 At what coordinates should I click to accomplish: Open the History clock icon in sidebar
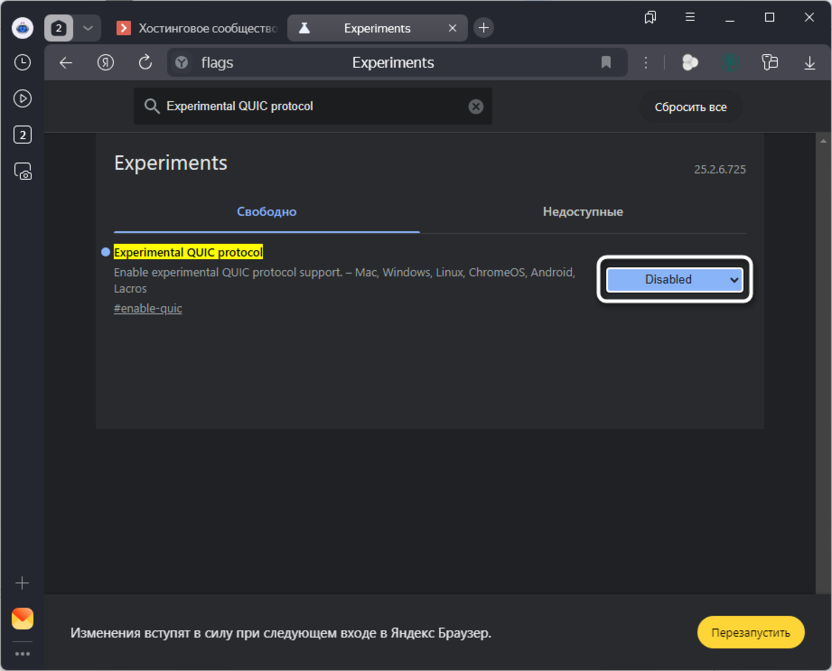pos(22,62)
